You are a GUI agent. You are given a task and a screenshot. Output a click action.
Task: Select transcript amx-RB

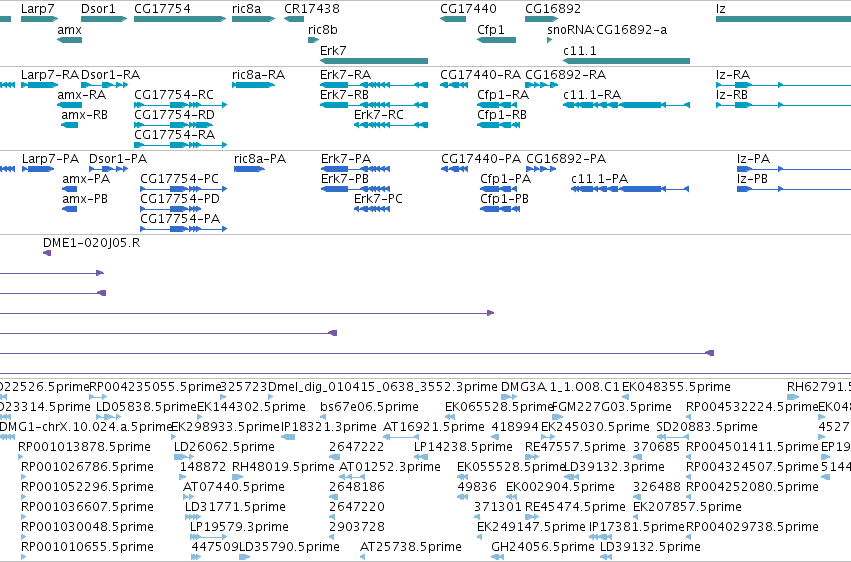pyautogui.click(x=69, y=125)
